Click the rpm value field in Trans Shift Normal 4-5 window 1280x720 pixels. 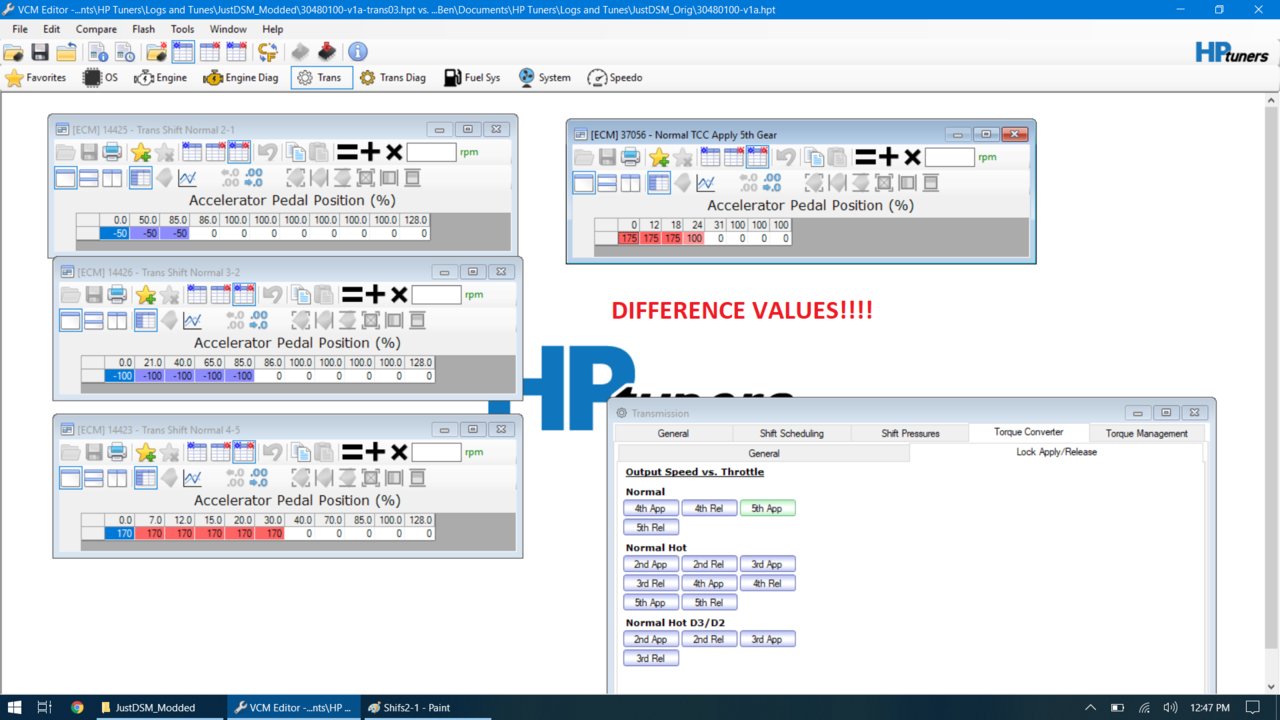pos(436,452)
